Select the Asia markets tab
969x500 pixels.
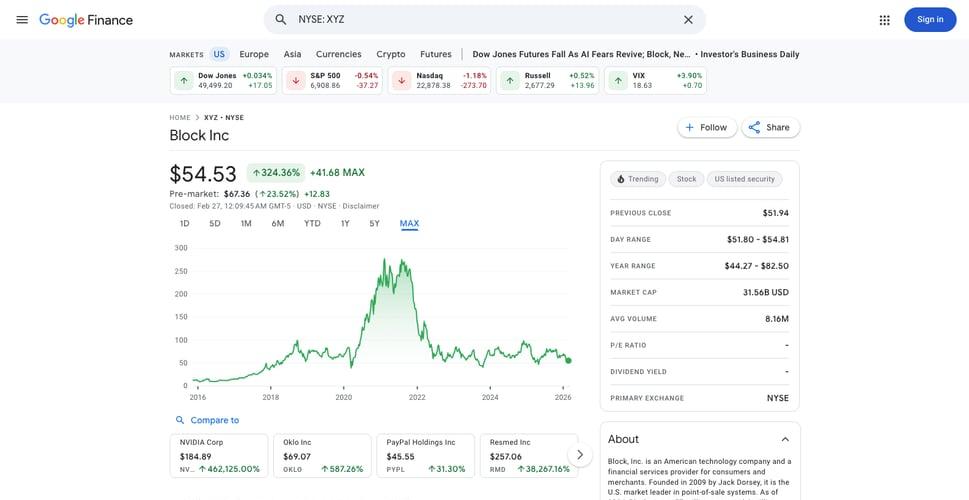292,54
